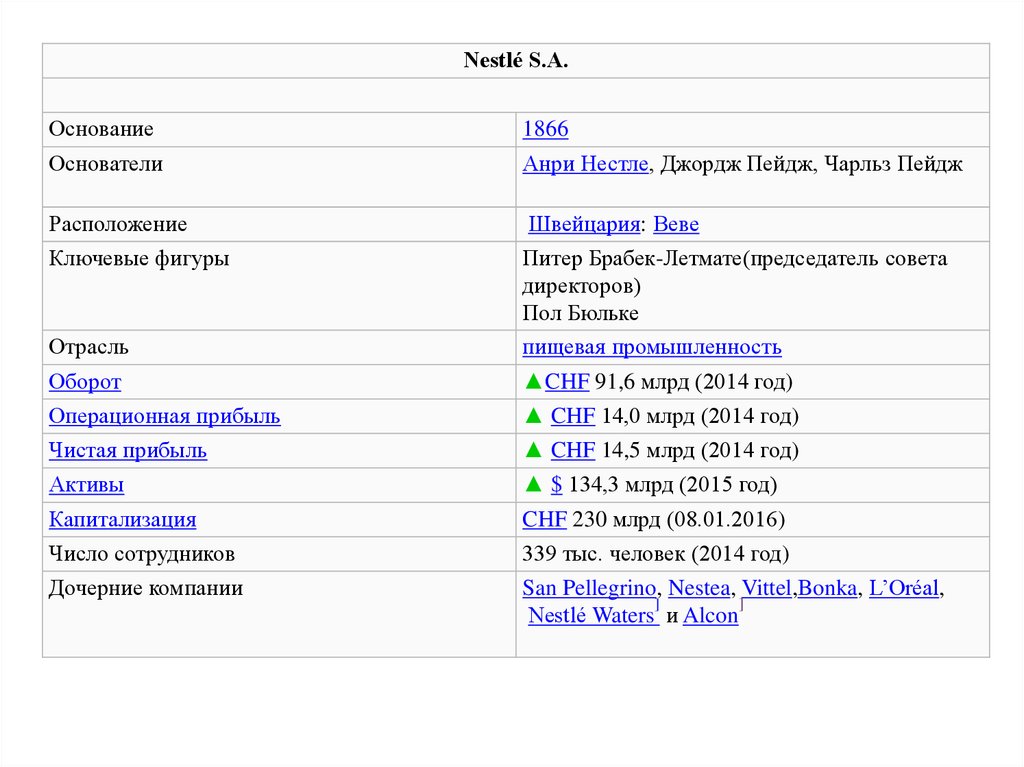The width and height of the screenshot is (1024, 767).
Task: Click the L'Oréal link
Action: pos(904,589)
